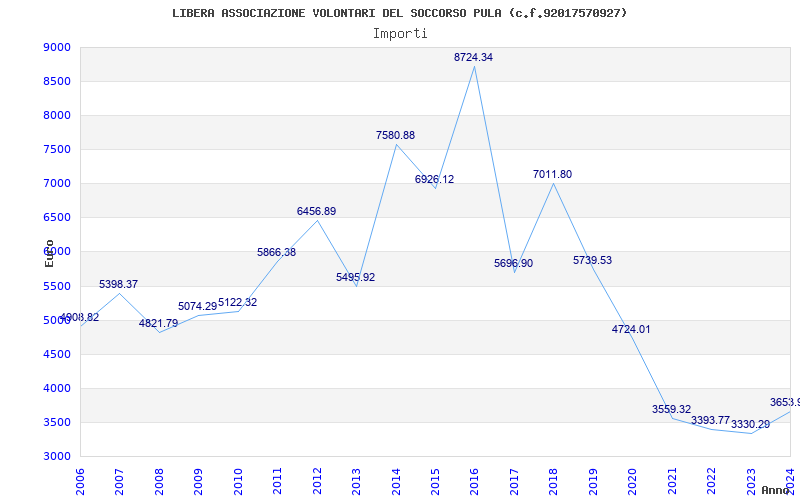Screen dimensions: 800x500
Task: Click the 4000 y-axis tick label
Action: tap(57, 388)
